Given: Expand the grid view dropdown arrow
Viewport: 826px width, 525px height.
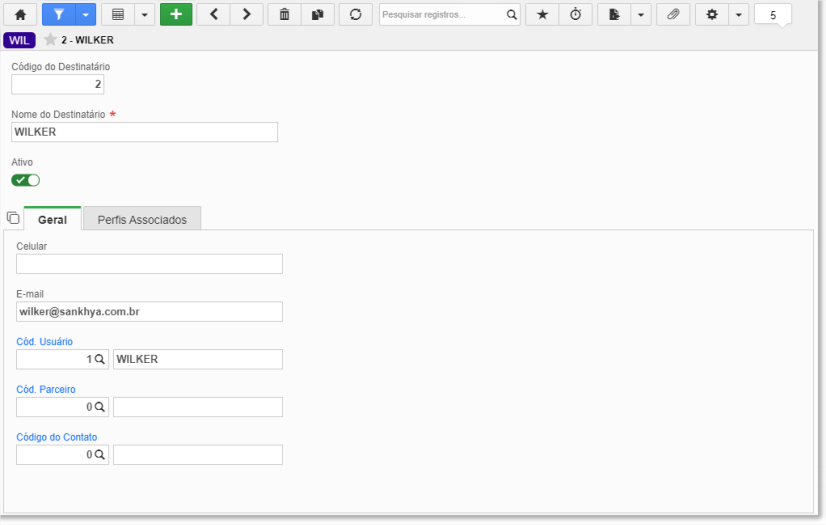Looking at the screenshot, I should (x=144, y=15).
